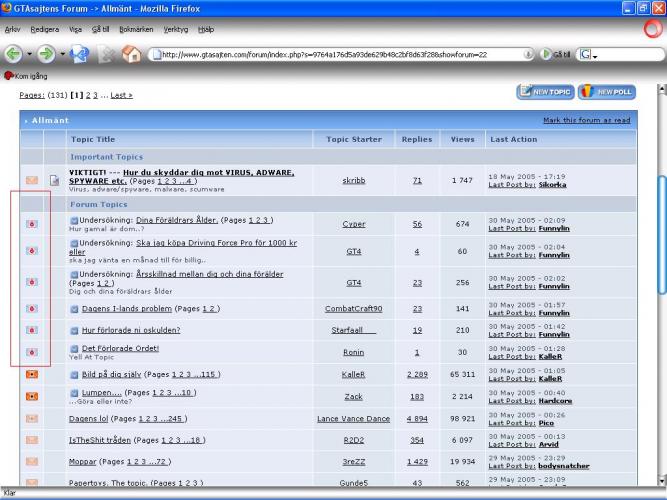667x500 pixels.
Task: Open the Home page icon
Action: coord(131,54)
